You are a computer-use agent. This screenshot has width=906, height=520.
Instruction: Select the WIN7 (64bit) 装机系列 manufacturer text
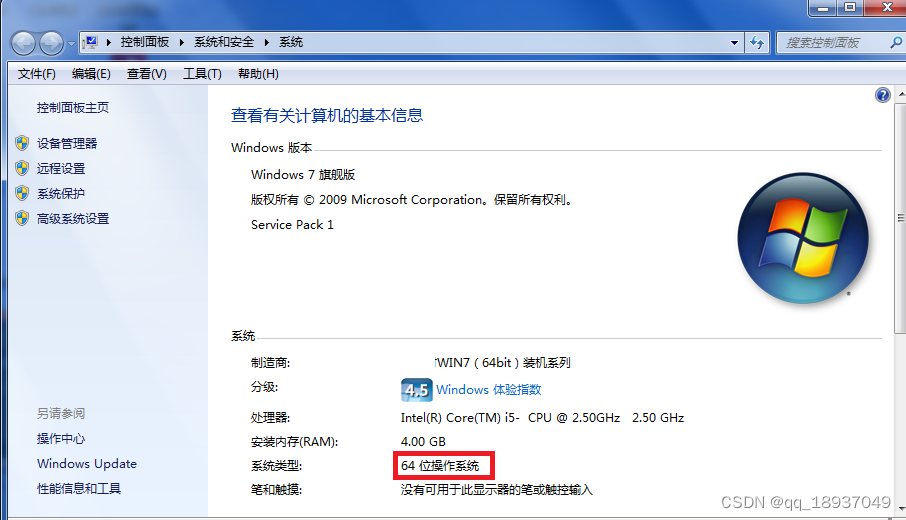(x=503, y=363)
